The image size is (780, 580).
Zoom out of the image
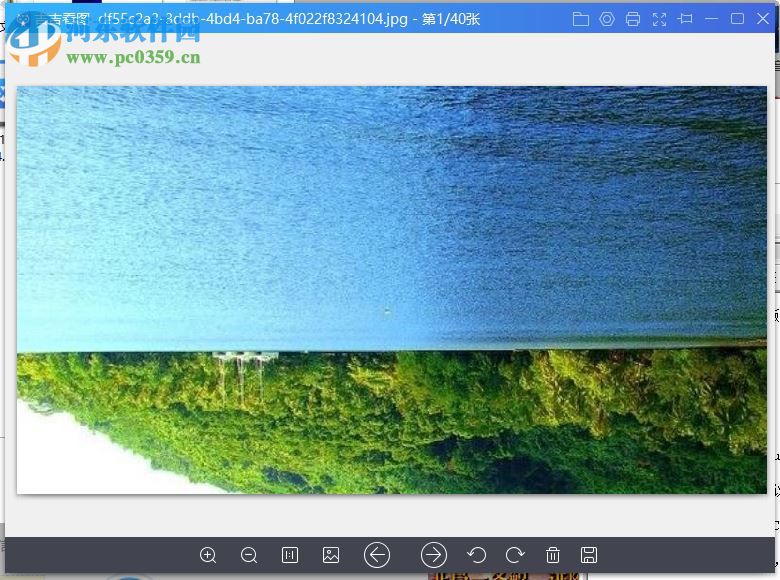coord(249,555)
